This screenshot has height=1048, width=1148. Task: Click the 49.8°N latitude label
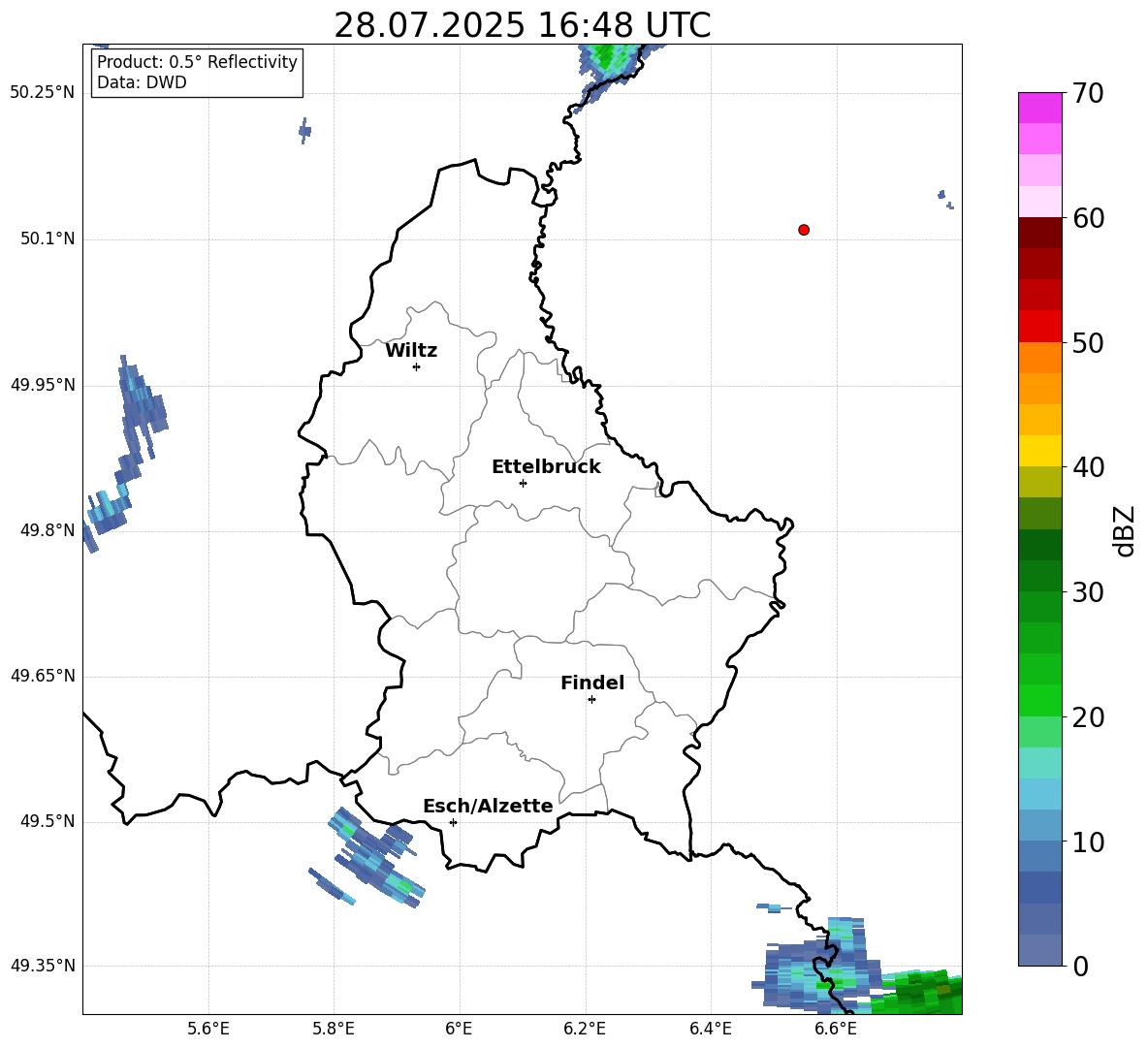(x=48, y=530)
